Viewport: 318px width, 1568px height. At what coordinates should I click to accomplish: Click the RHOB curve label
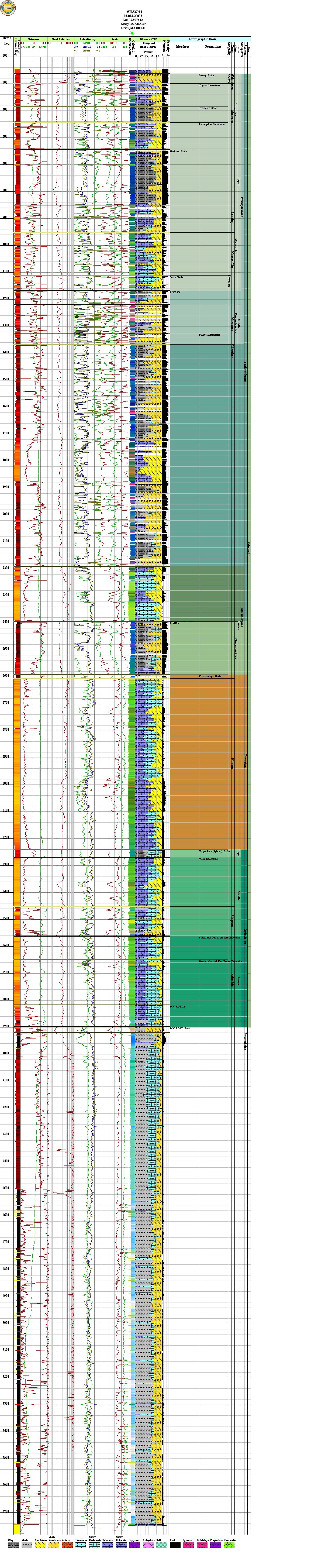(87, 47)
